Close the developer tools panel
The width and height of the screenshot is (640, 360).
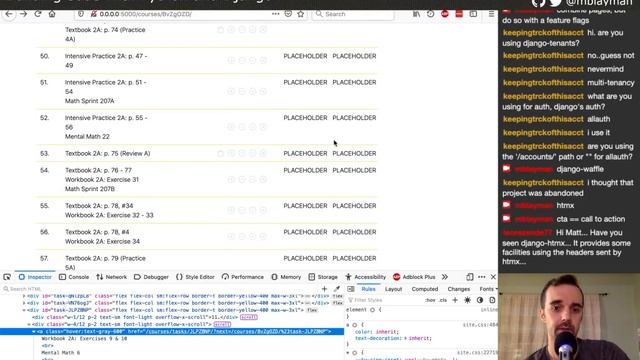[x=493, y=277]
